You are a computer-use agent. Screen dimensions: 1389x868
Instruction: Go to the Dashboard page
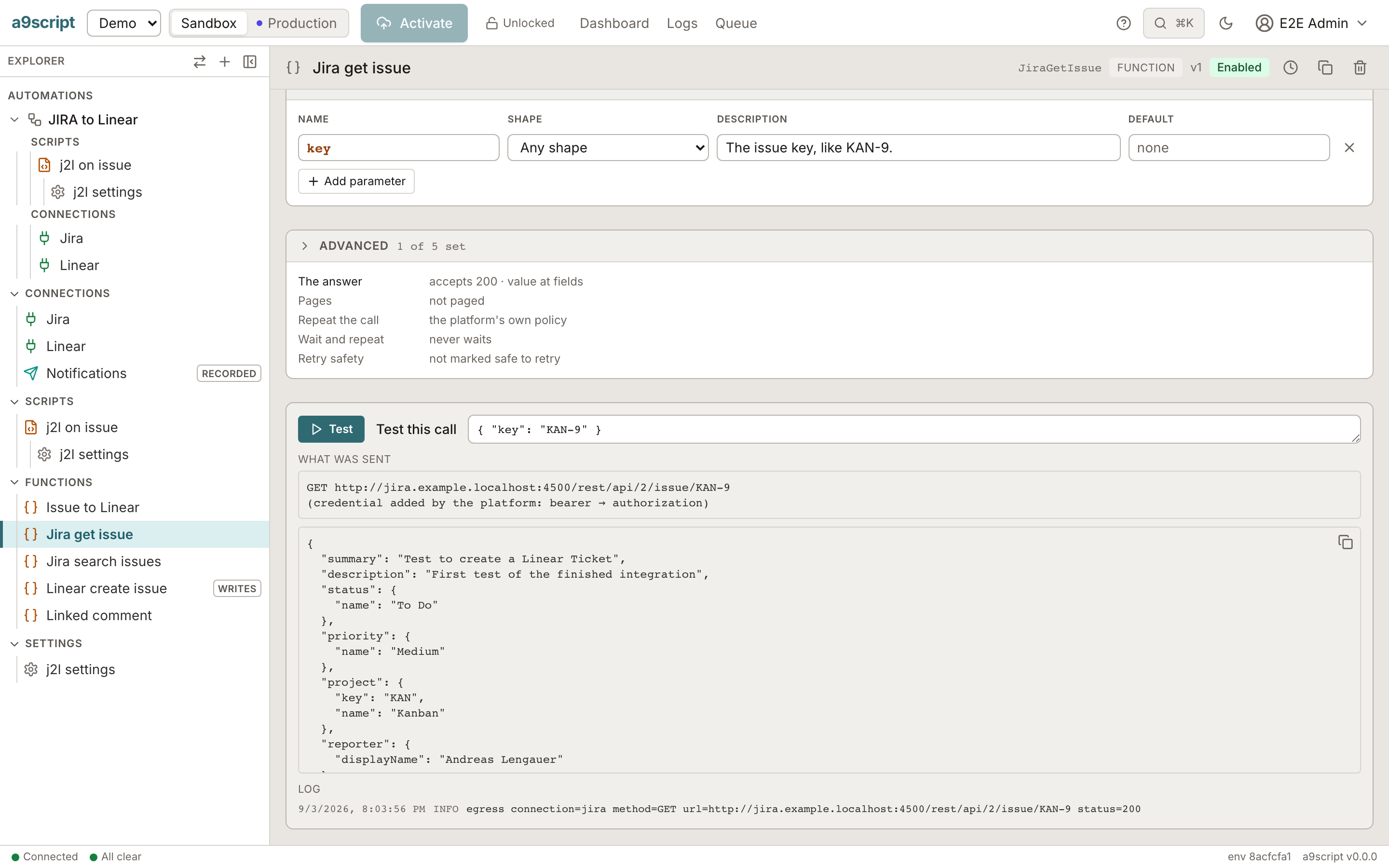pyautogui.click(x=614, y=23)
